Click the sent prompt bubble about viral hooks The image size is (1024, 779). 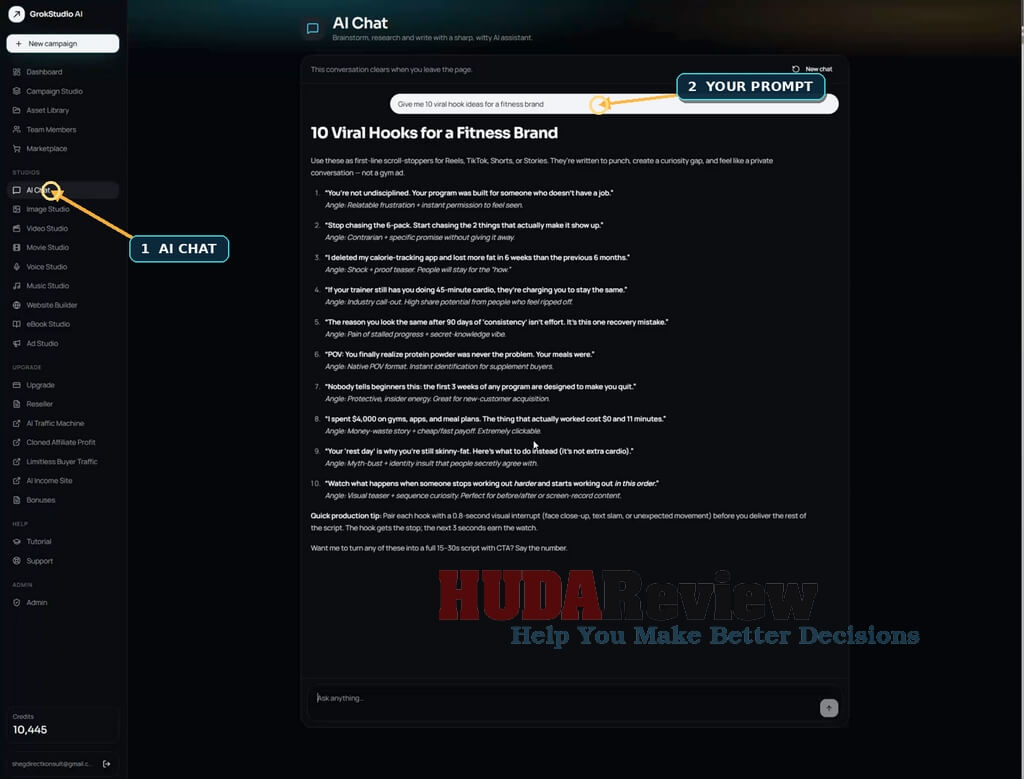pyautogui.click(x=614, y=104)
